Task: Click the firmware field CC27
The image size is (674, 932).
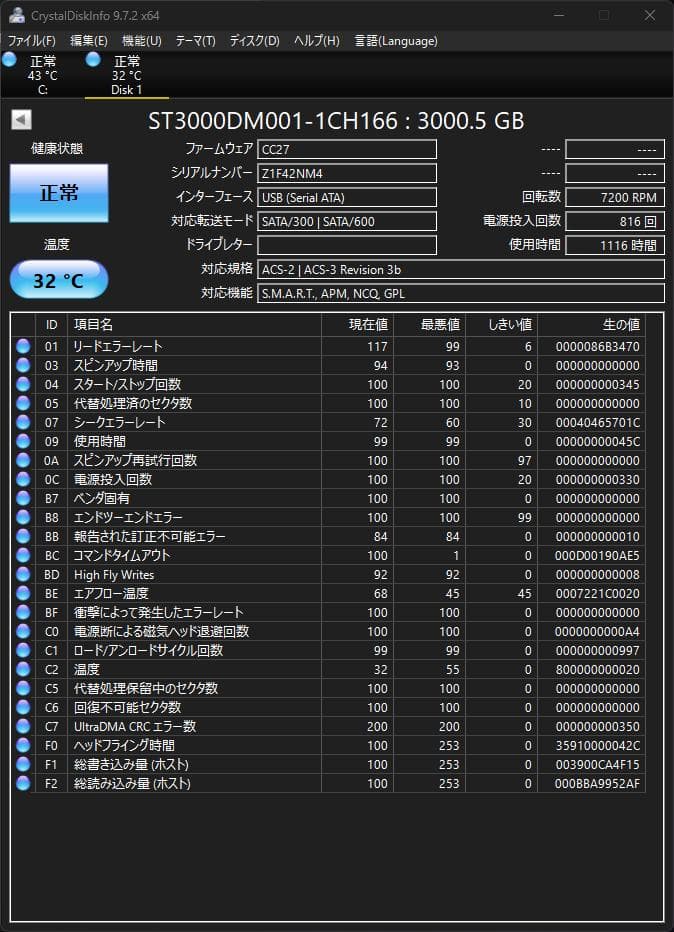Action: point(347,149)
